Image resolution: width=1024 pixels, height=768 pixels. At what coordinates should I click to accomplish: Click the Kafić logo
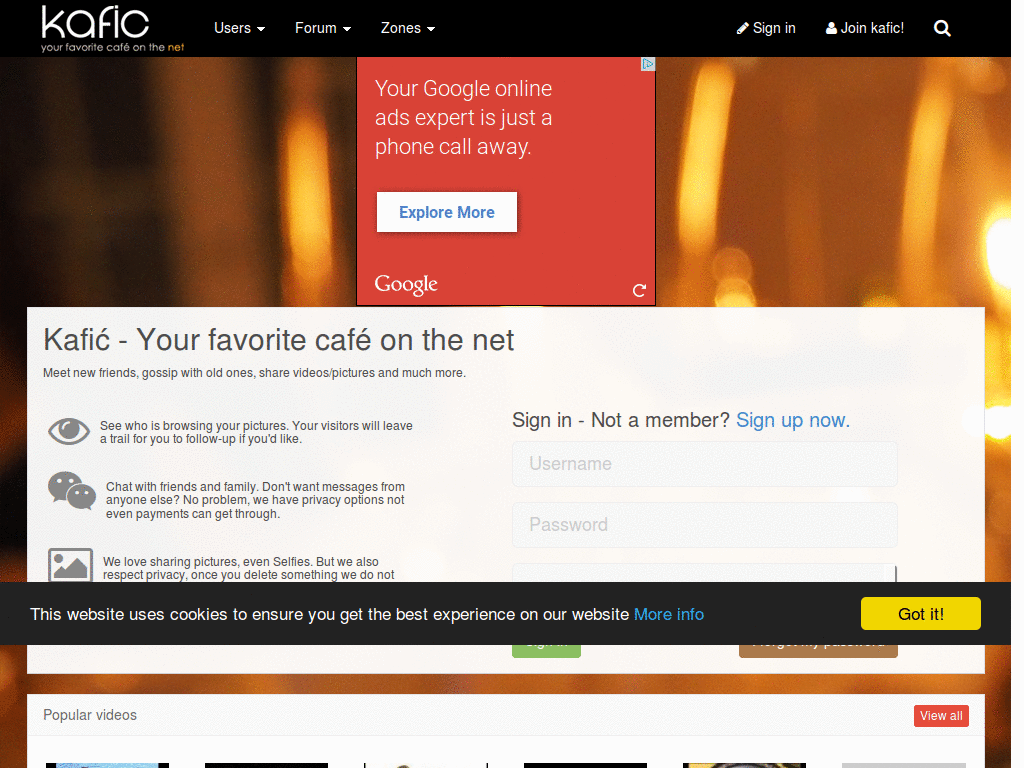coord(112,29)
